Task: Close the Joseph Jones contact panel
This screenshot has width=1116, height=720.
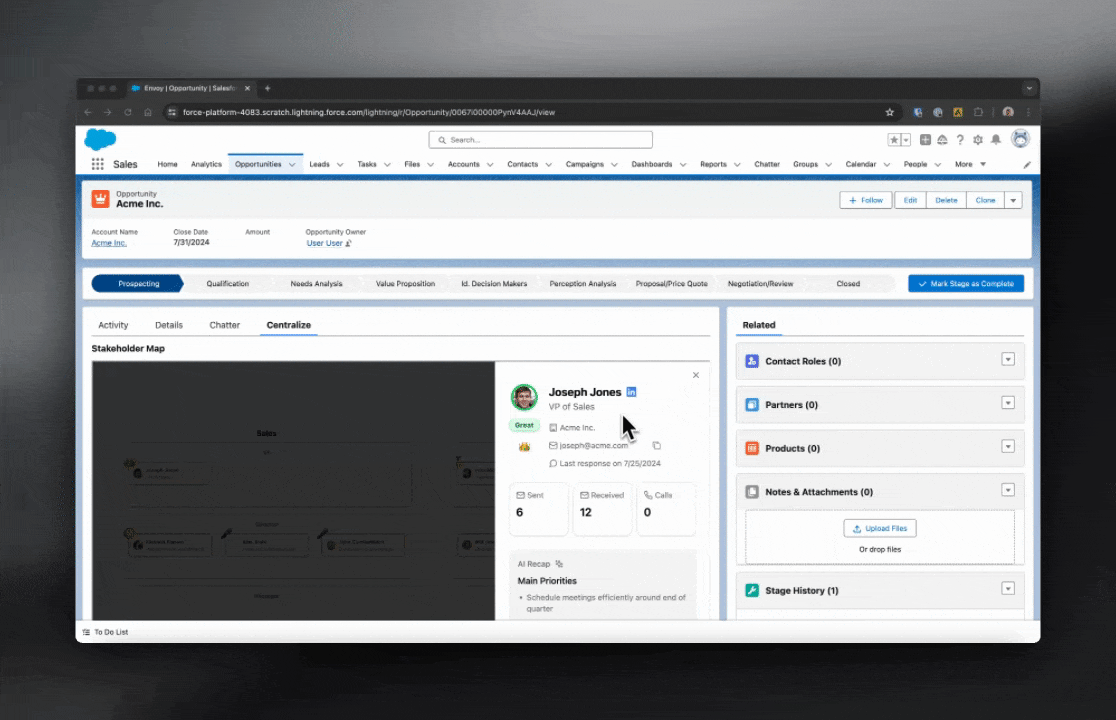Action: (x=696, y=375)
